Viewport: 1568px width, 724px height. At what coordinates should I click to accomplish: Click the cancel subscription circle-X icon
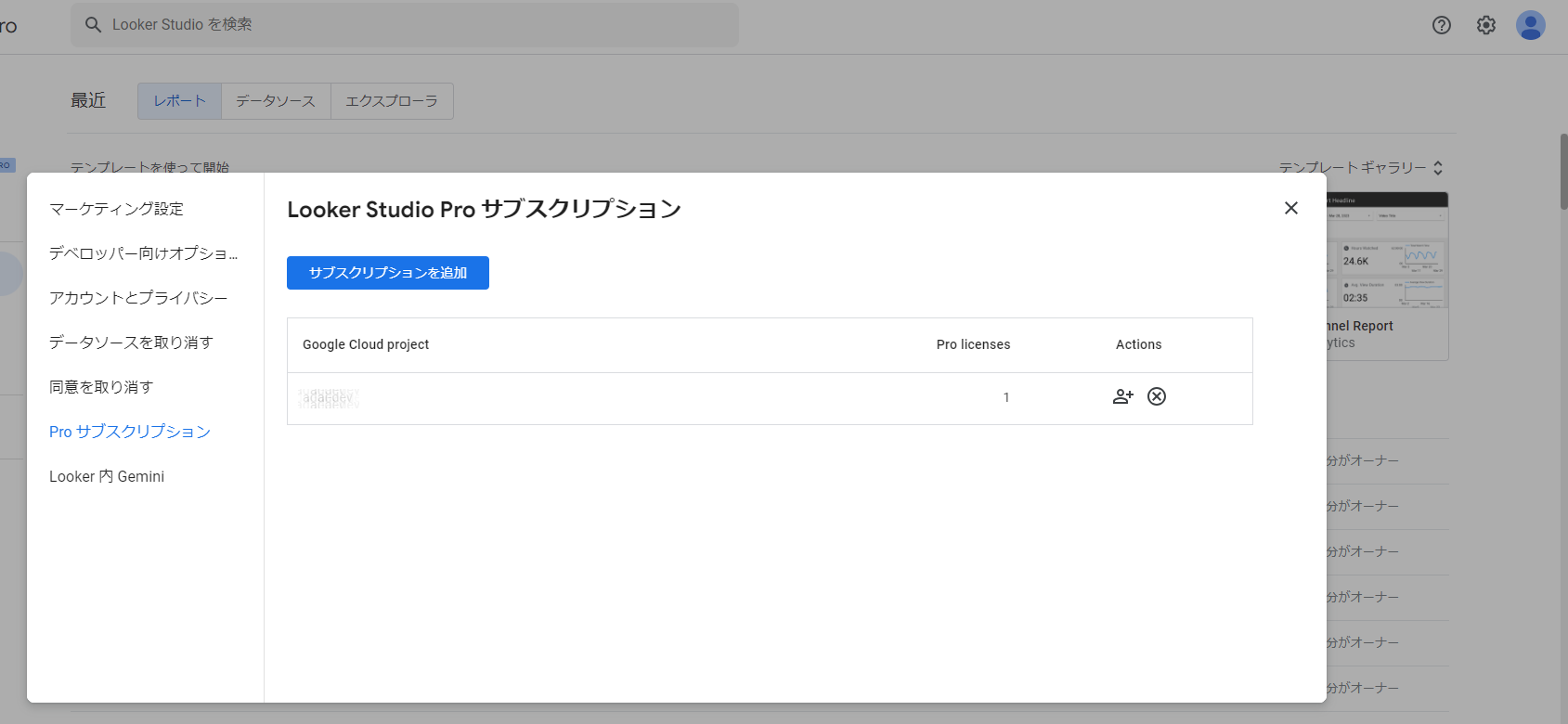click(1157, 396)
